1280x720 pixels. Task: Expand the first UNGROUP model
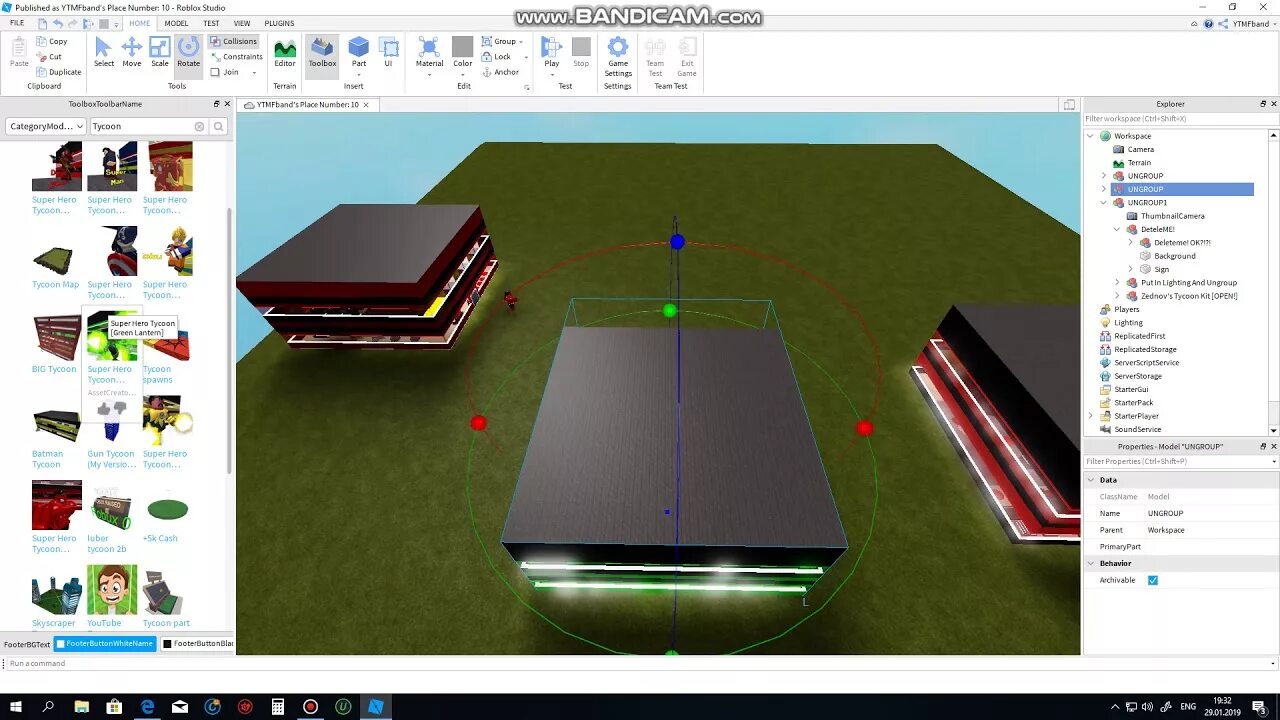1104,176
